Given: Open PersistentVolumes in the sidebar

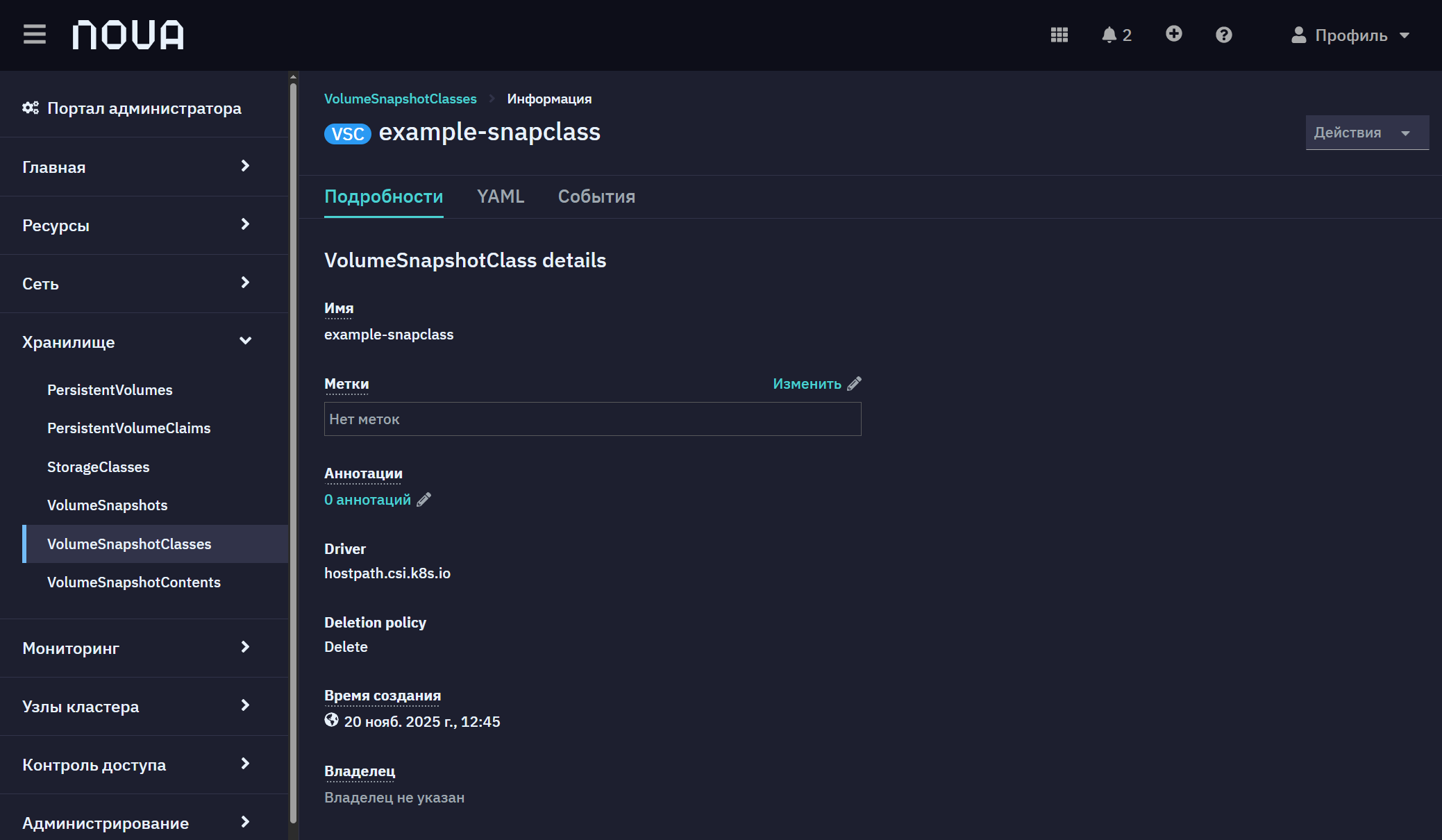Looking at the screenshot, I should (x=110, y=389).
